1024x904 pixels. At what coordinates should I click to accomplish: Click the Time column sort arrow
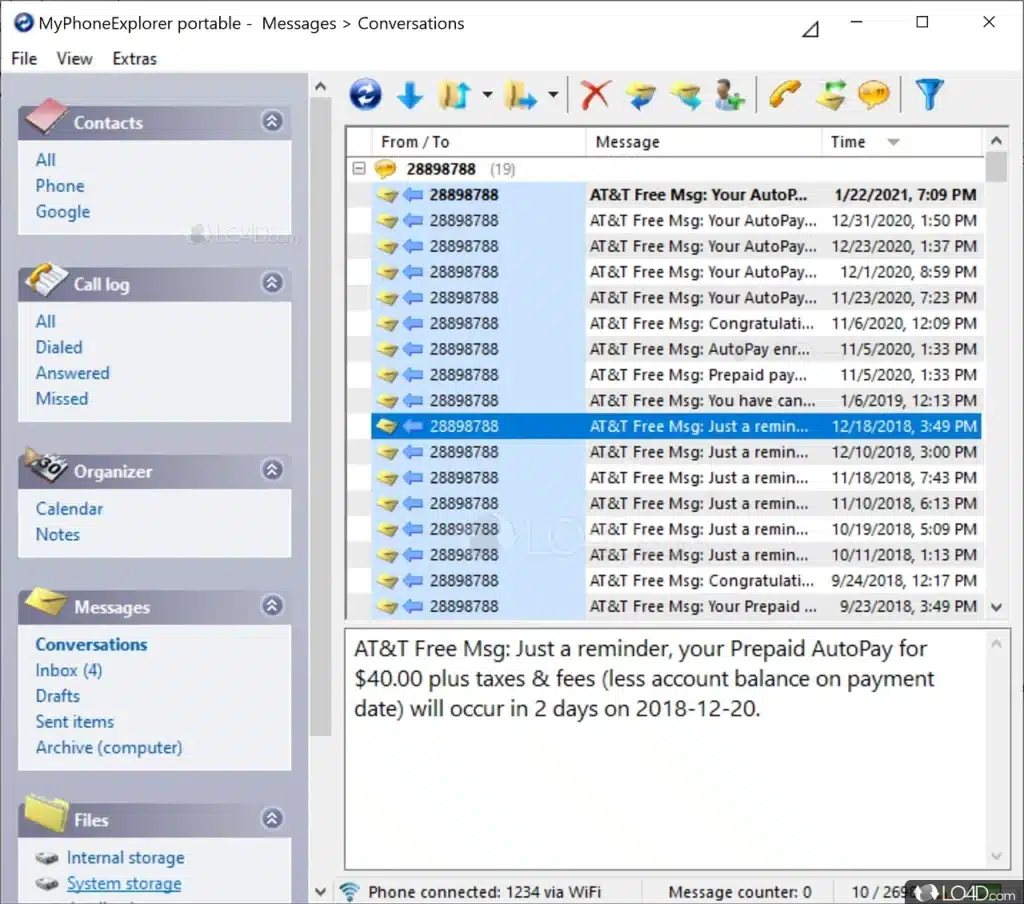click(x=893, y=142)
